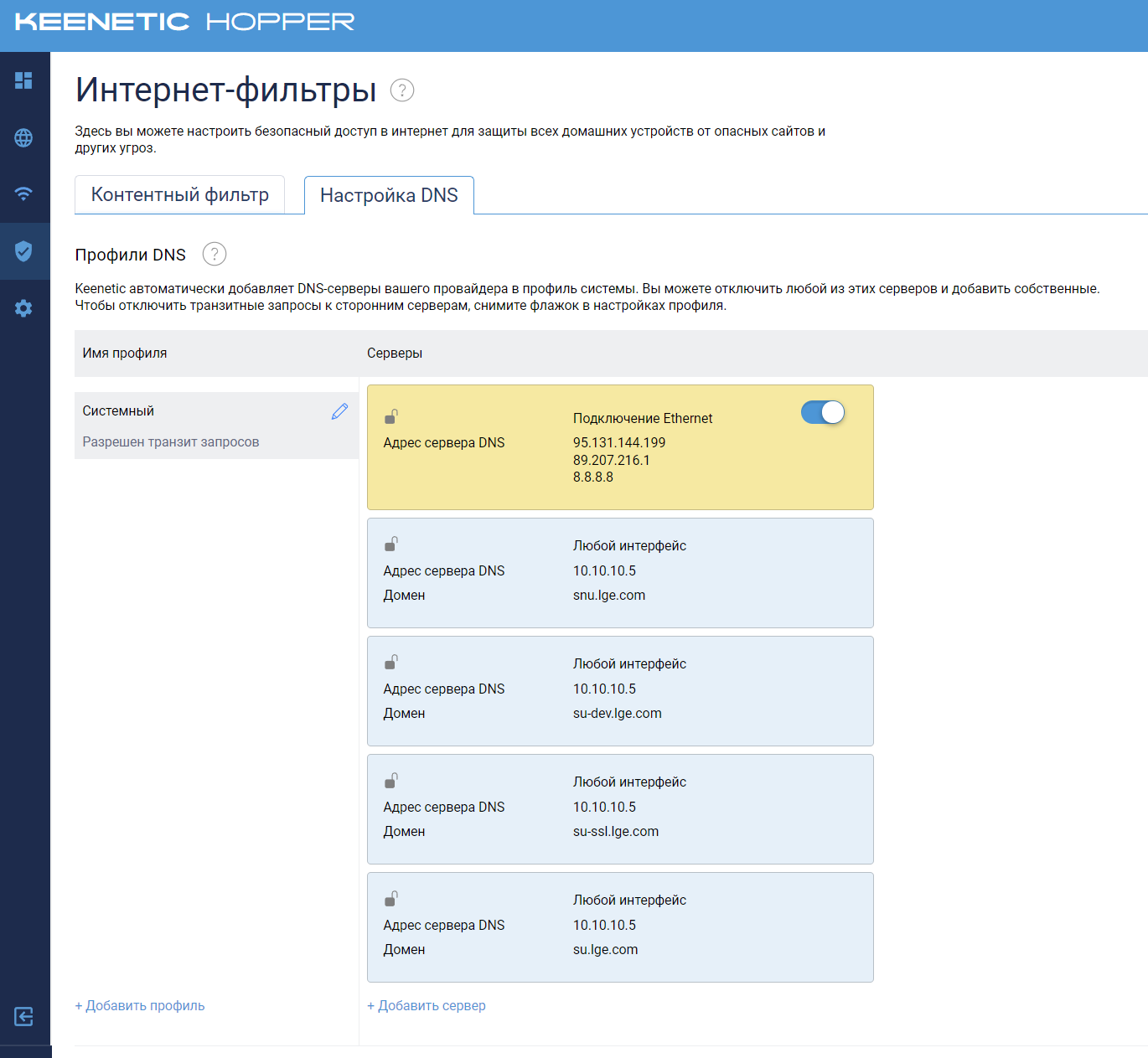Click the Keenetic Hopper logo
This screenshot has height=1058, width=1148.
[x=185, y=22]
